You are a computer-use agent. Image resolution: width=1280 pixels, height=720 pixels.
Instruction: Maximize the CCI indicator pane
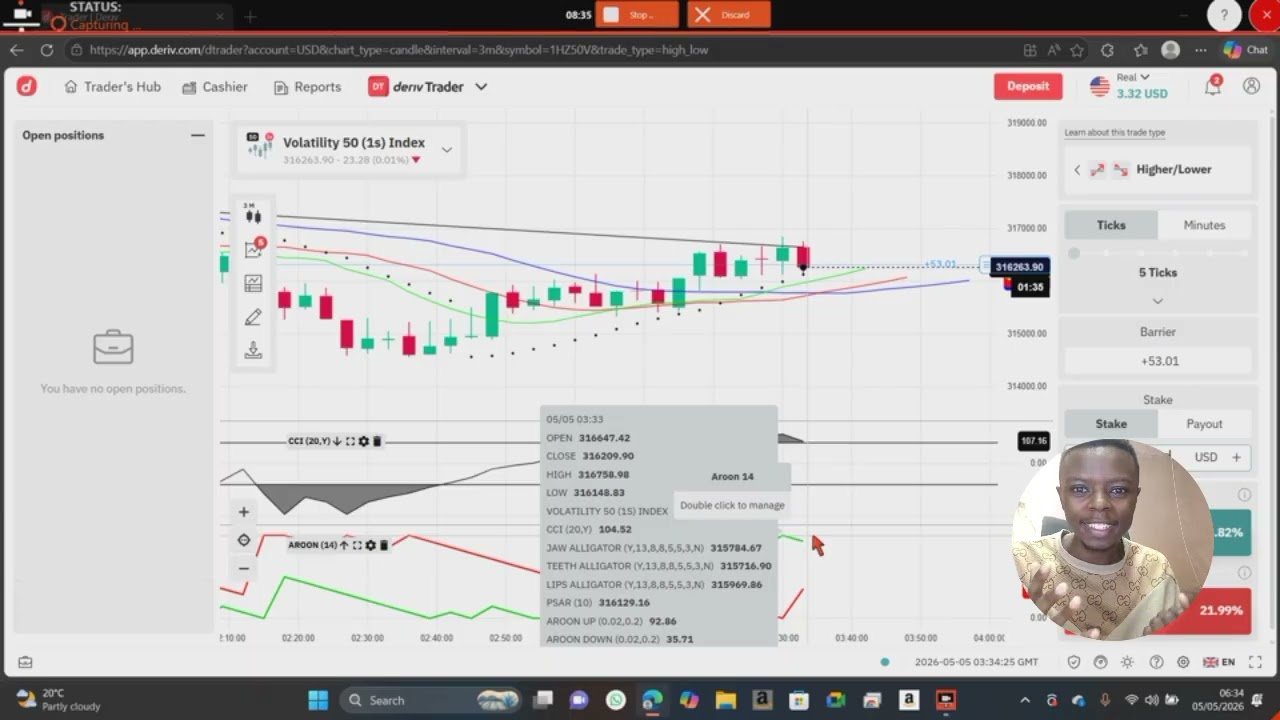350,441
